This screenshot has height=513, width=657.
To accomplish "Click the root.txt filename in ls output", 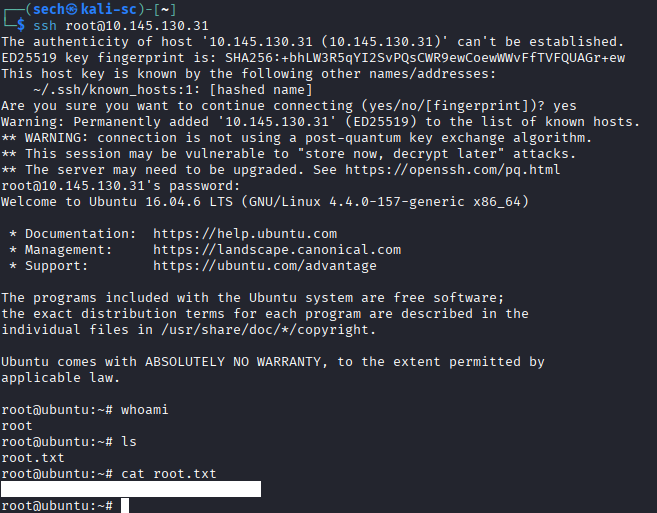I will (x=33, y=458).
